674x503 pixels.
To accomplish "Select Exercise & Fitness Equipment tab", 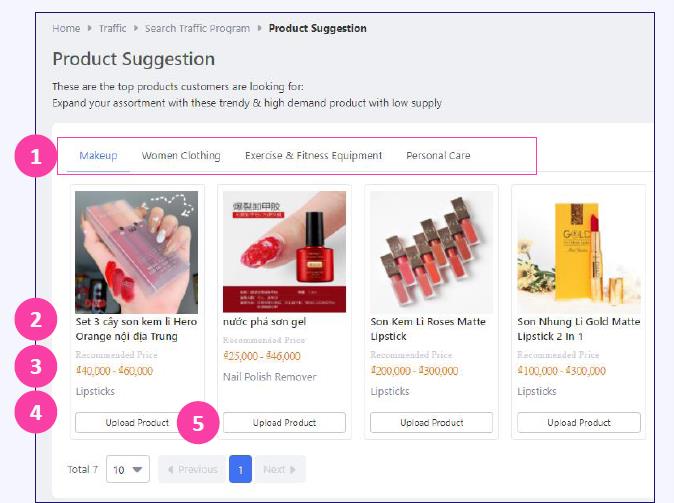I will (313, 156).
